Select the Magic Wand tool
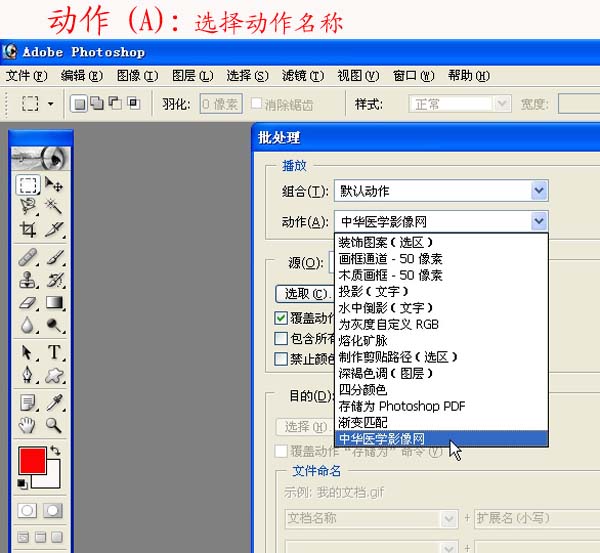 pos(54,207)
